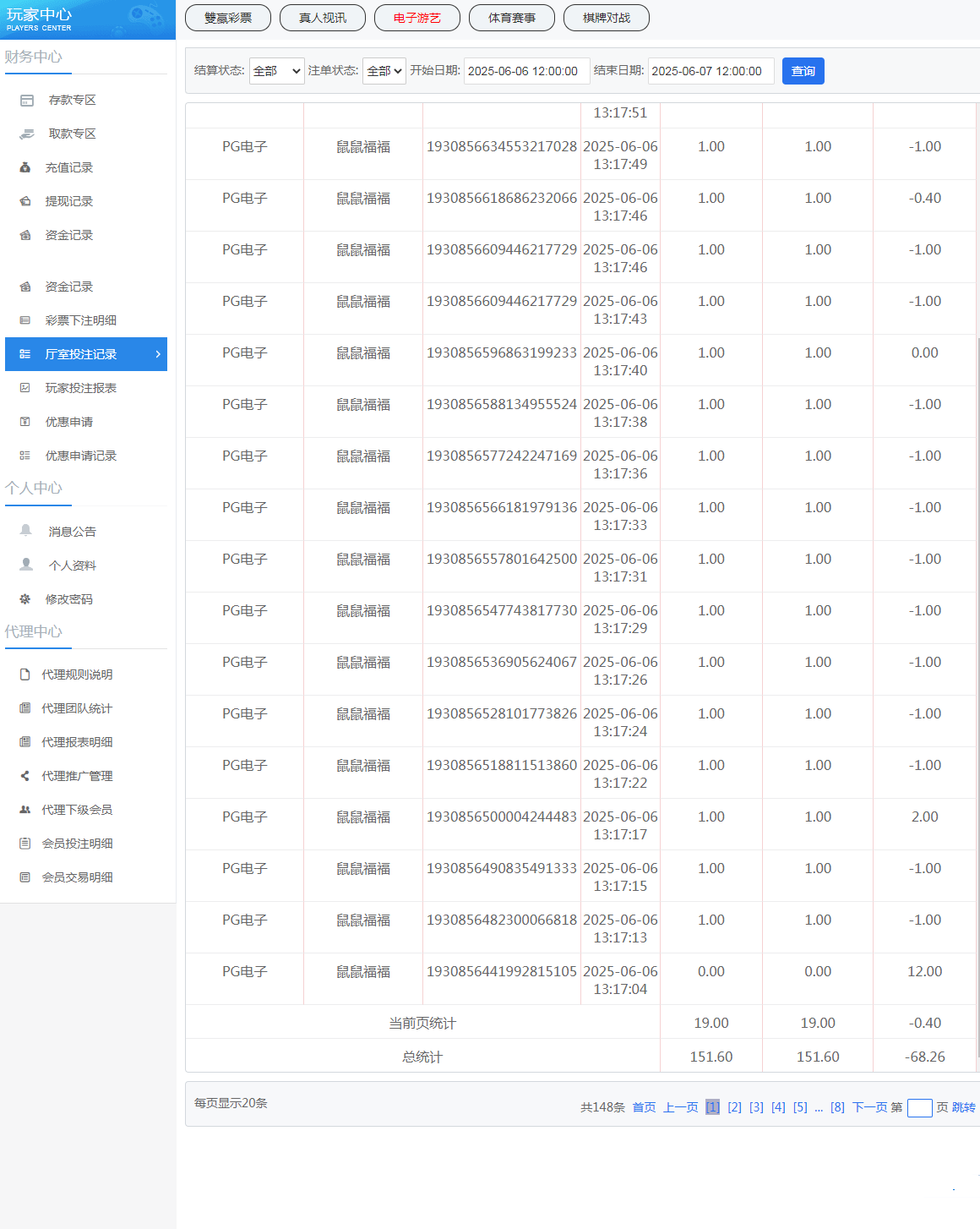
Task: Click the page number jump input box
Action: [x=919, y=1108]
